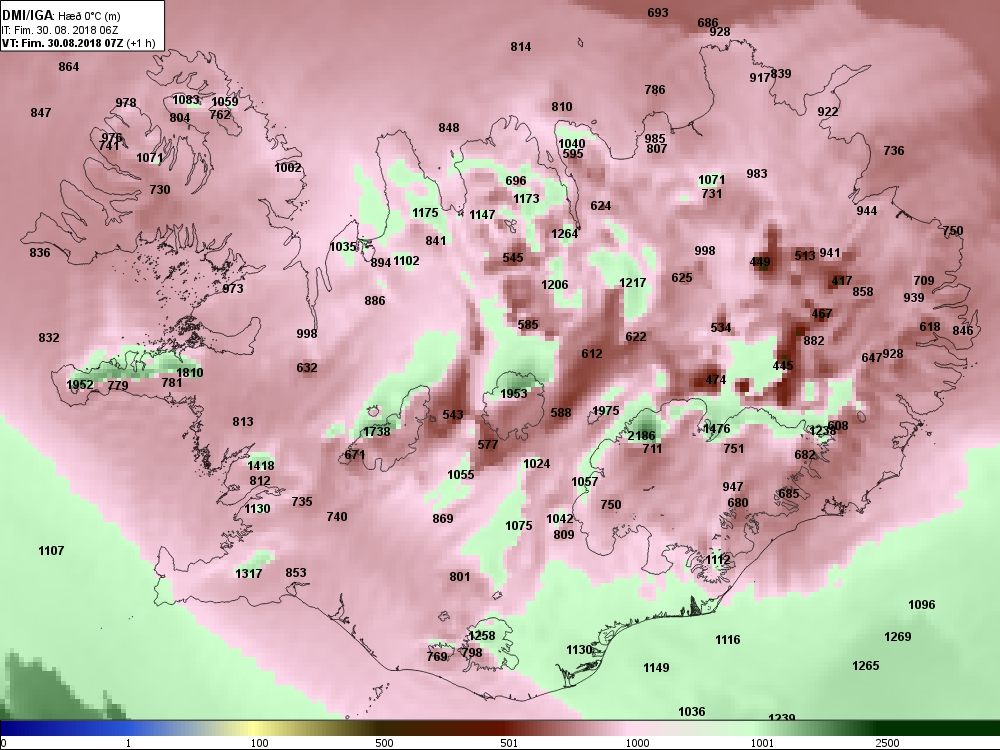Viewport: 1000px width, 750px height.
Task: Click the '100' label on the color scale
Action: click(x=260, y=743)
